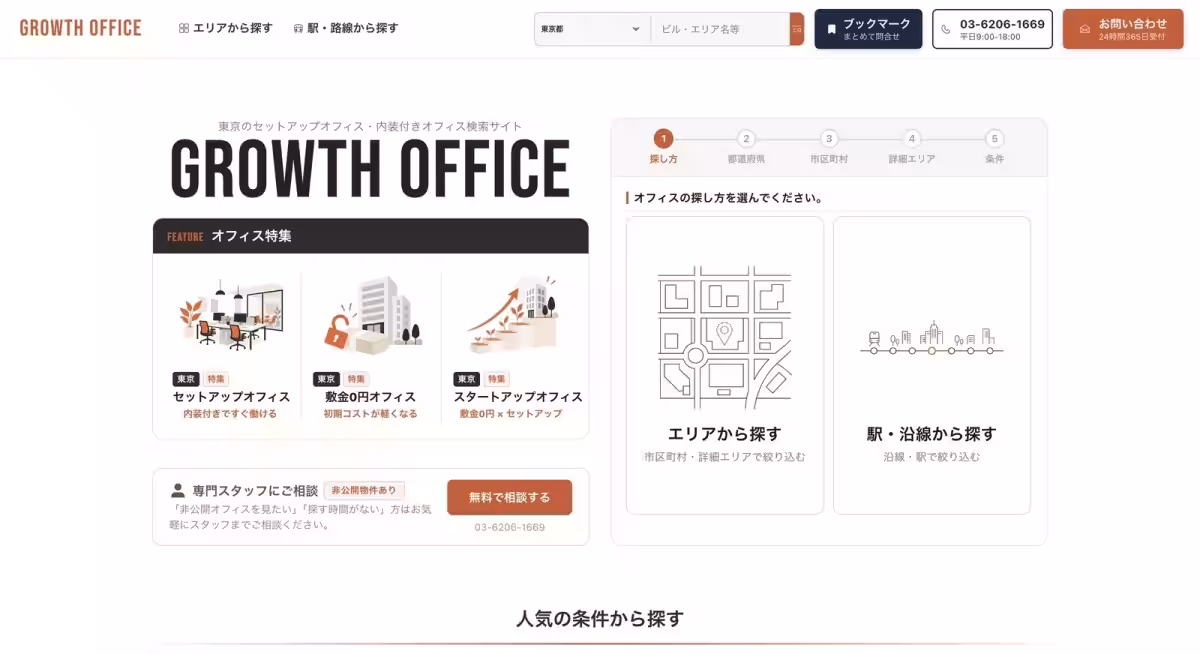Image resolution: width=1200 pixels, height=654 pixels.
Task: Click the 人気の条件から探す heading
Action: coord(600,618)
